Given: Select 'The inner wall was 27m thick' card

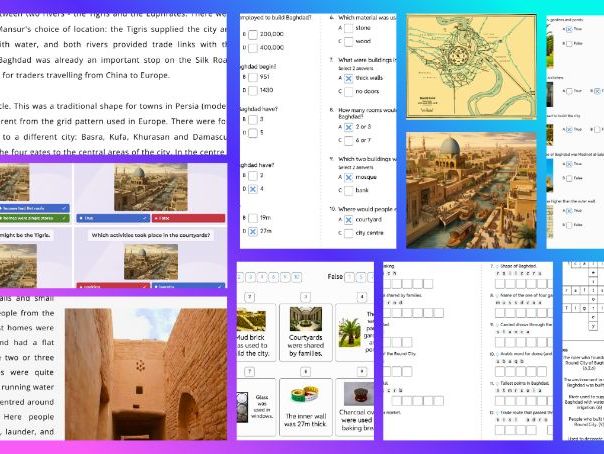Looking at the screenshot, I should pyautogui.click(x=305, y=407).
